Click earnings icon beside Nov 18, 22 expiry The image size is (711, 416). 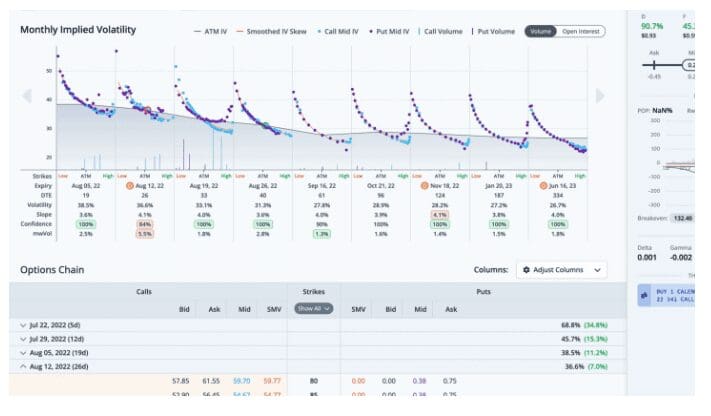[426, 186]
